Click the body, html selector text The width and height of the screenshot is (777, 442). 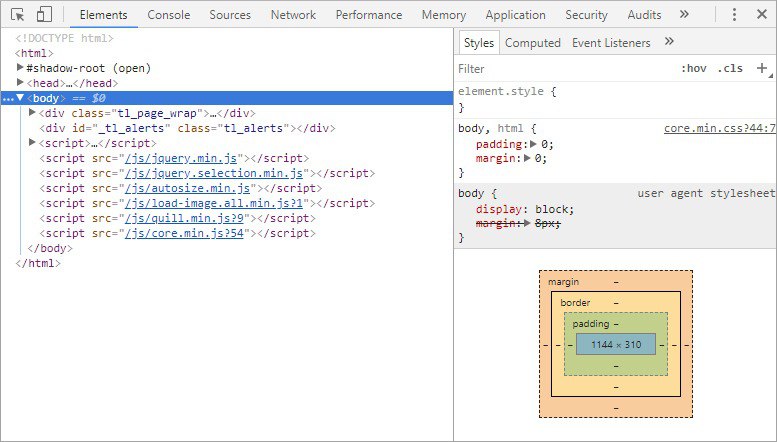[491, 128]
